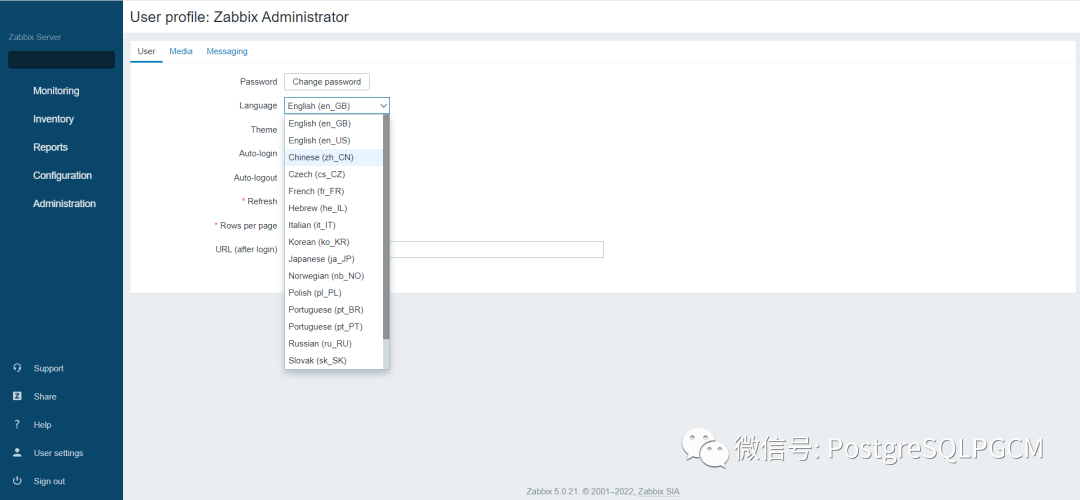Click the language list scrollbar
The height and width of the screenshot is (500, 1080).
pos(386,227)
